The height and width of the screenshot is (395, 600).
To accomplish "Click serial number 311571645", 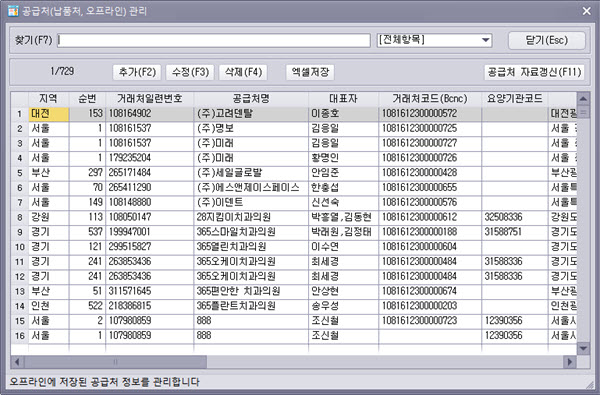I will pyautogui.click(x=150, y=291).
